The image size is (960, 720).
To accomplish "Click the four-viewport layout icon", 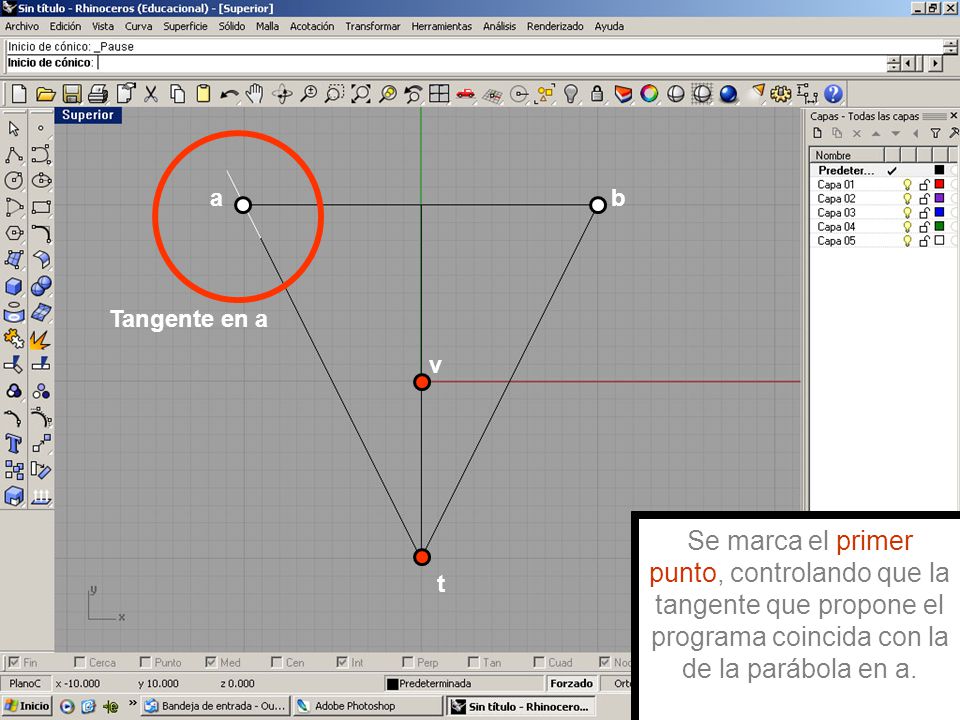I will coord(439,94).
